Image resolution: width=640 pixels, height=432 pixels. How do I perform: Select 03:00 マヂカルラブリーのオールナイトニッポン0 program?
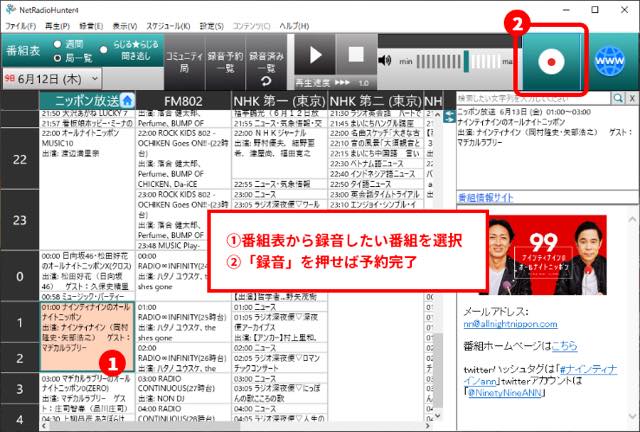[x=87, y=393]
